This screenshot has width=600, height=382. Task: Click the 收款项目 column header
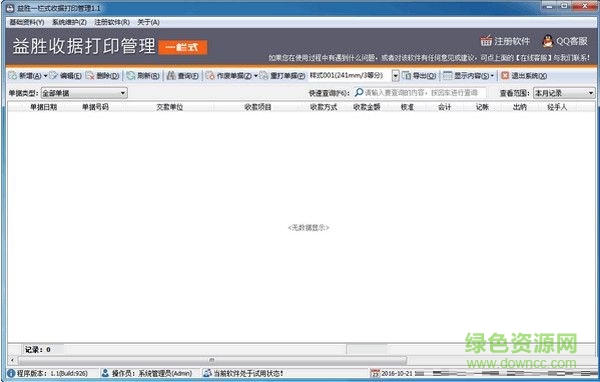click(258, 107)
